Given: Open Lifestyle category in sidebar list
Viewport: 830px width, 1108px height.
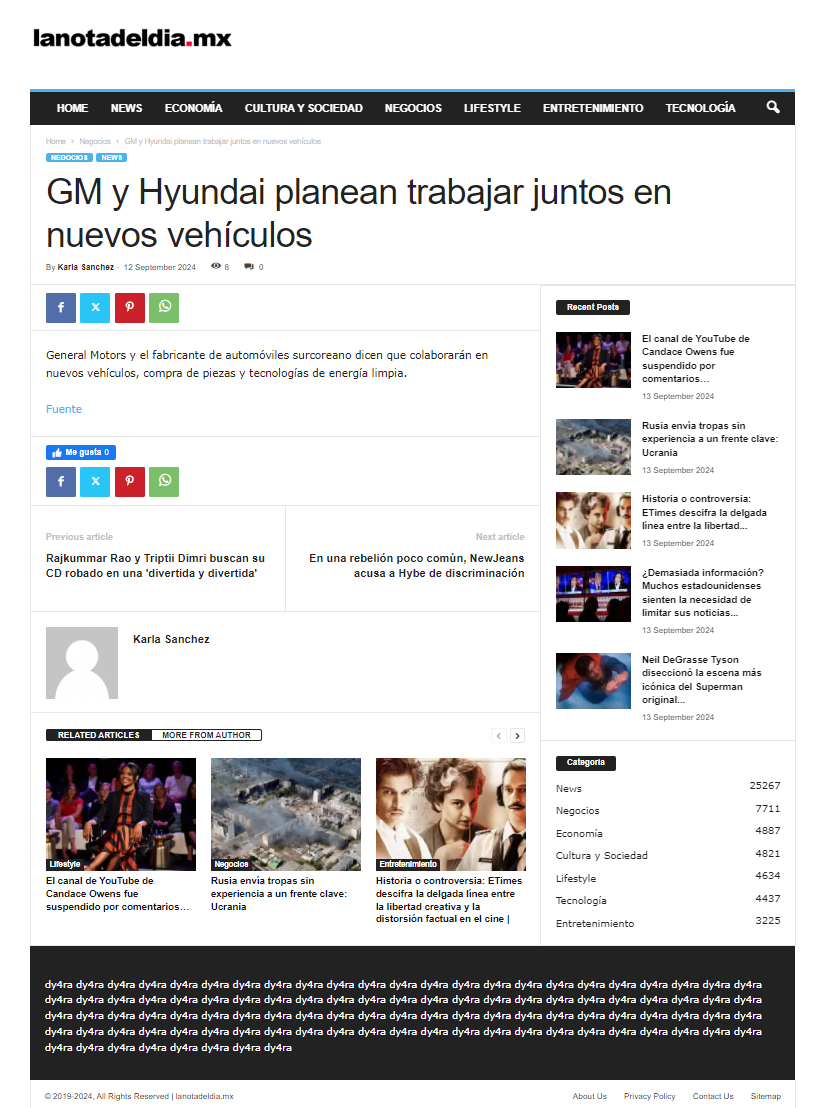Looking at the screenshot, I should 668,878.
